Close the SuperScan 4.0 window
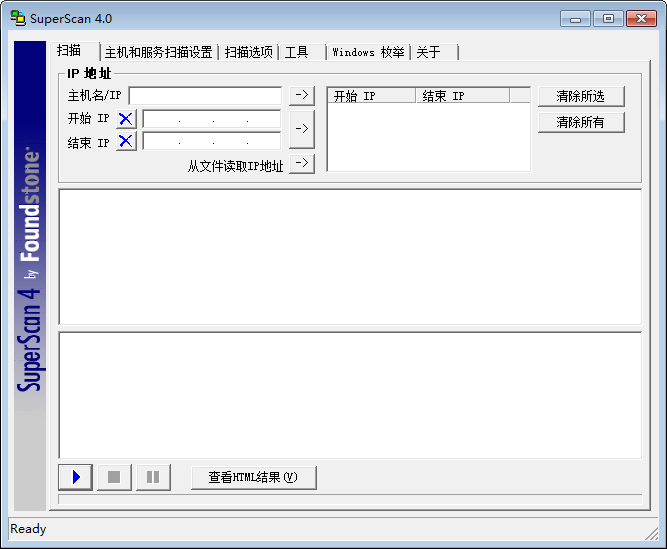 point(641,19)
